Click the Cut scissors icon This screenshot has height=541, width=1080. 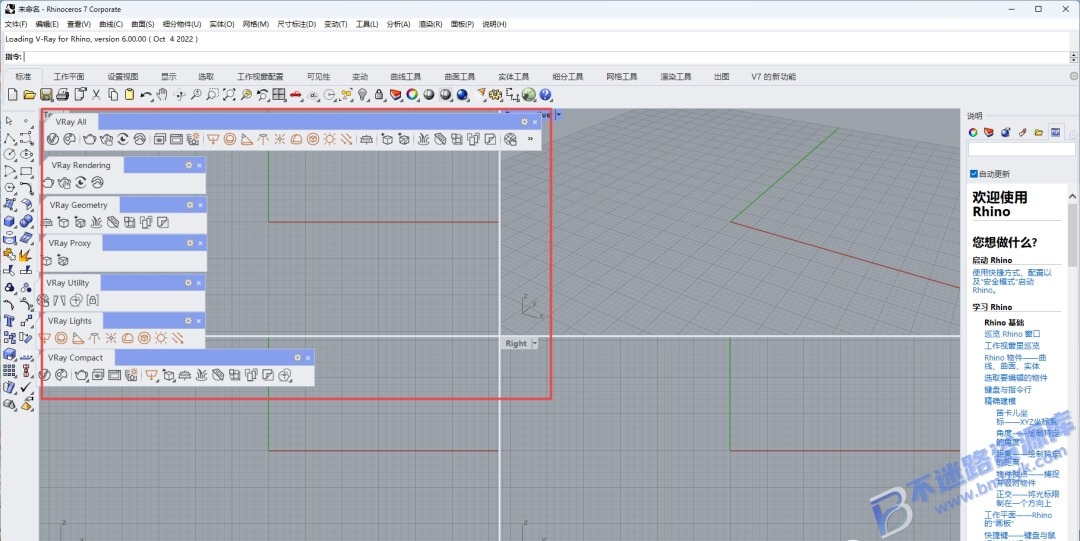[96, 94]
